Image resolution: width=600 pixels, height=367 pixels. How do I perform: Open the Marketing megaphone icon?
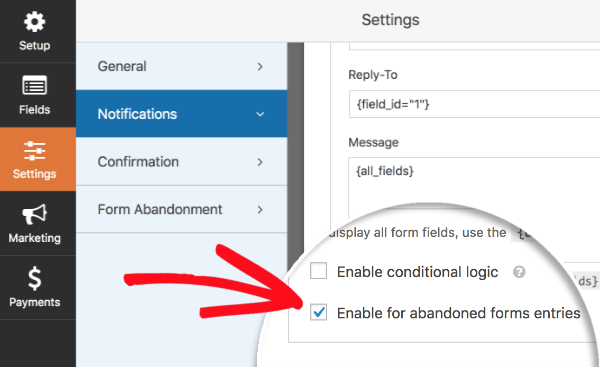click(x=34, y=214)
